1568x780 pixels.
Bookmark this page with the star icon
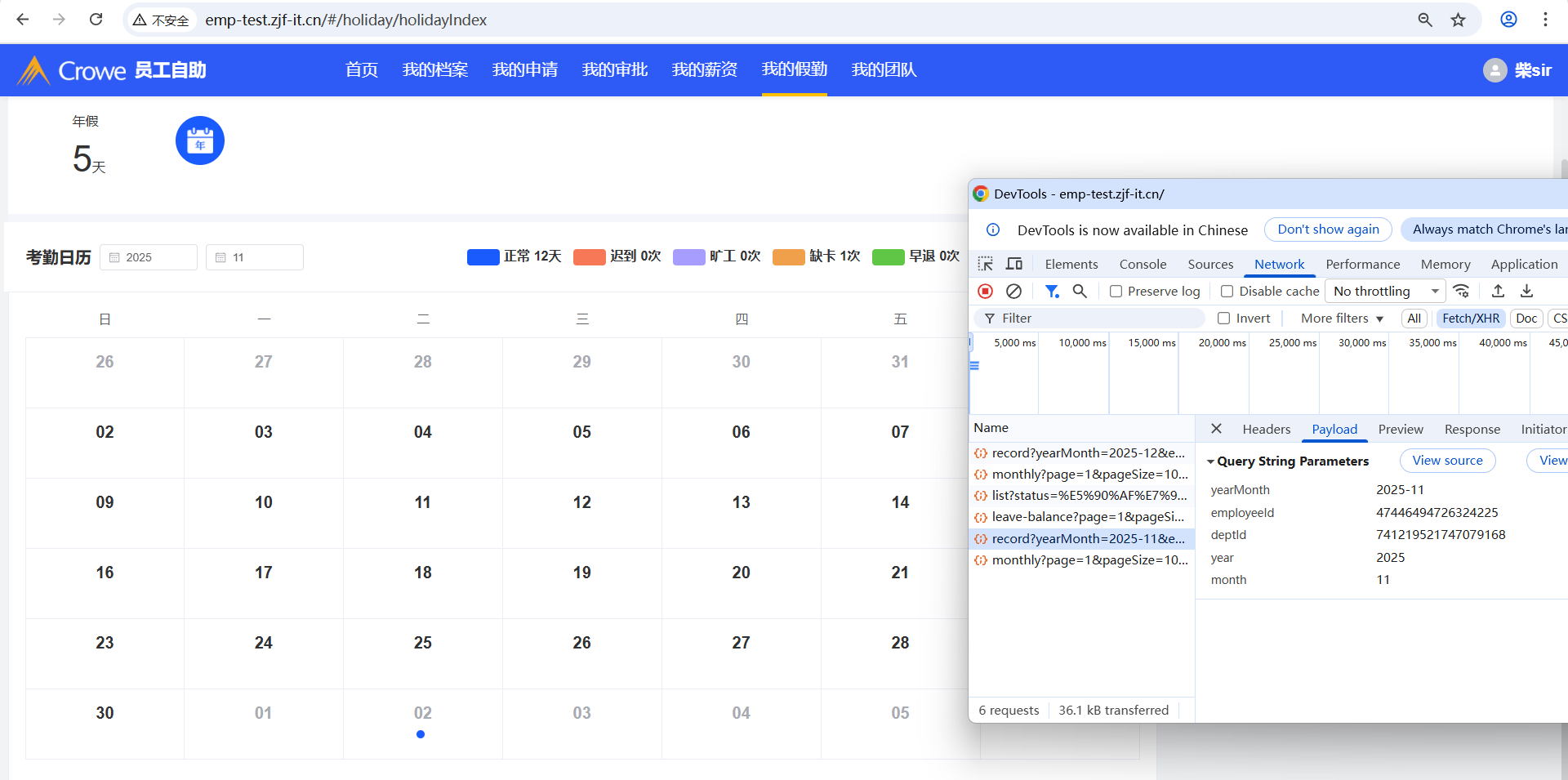point(1458,20)
